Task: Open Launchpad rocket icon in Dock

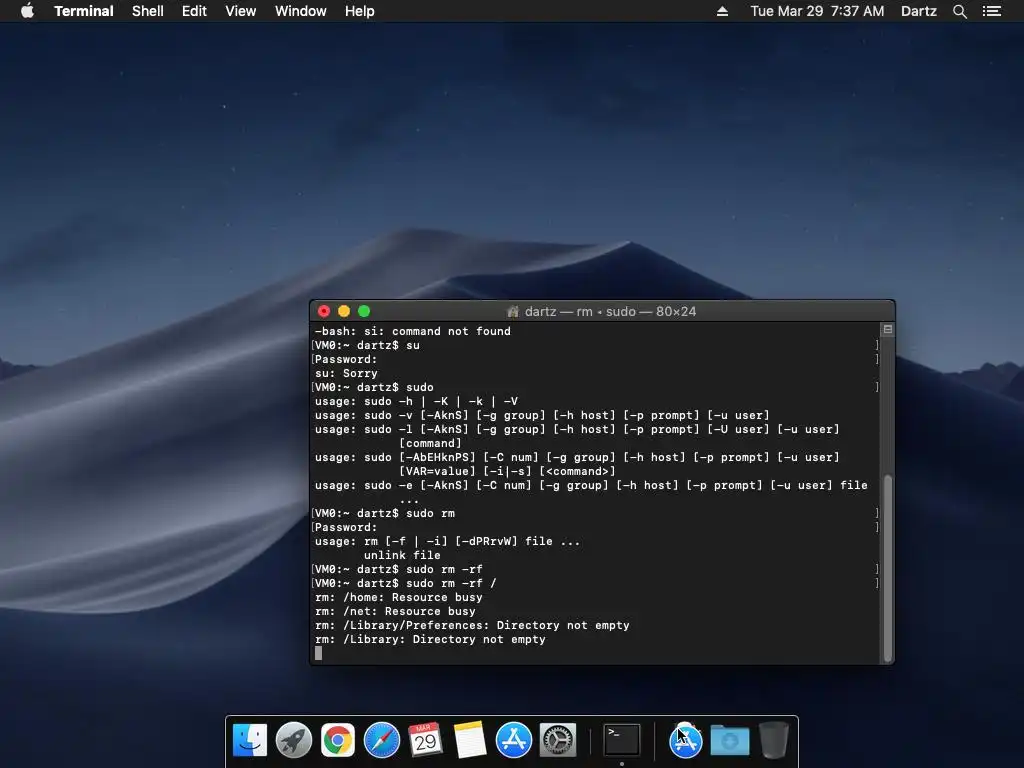Action: pos(294,740)
